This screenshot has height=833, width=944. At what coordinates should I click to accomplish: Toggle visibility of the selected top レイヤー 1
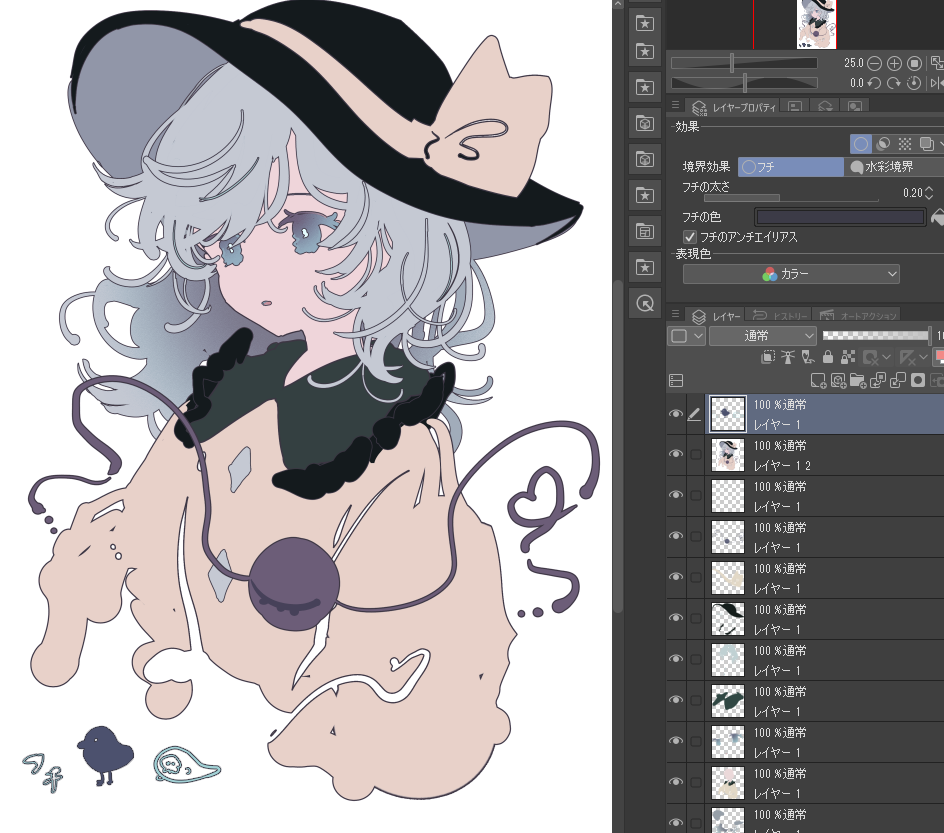pos(675,413)
